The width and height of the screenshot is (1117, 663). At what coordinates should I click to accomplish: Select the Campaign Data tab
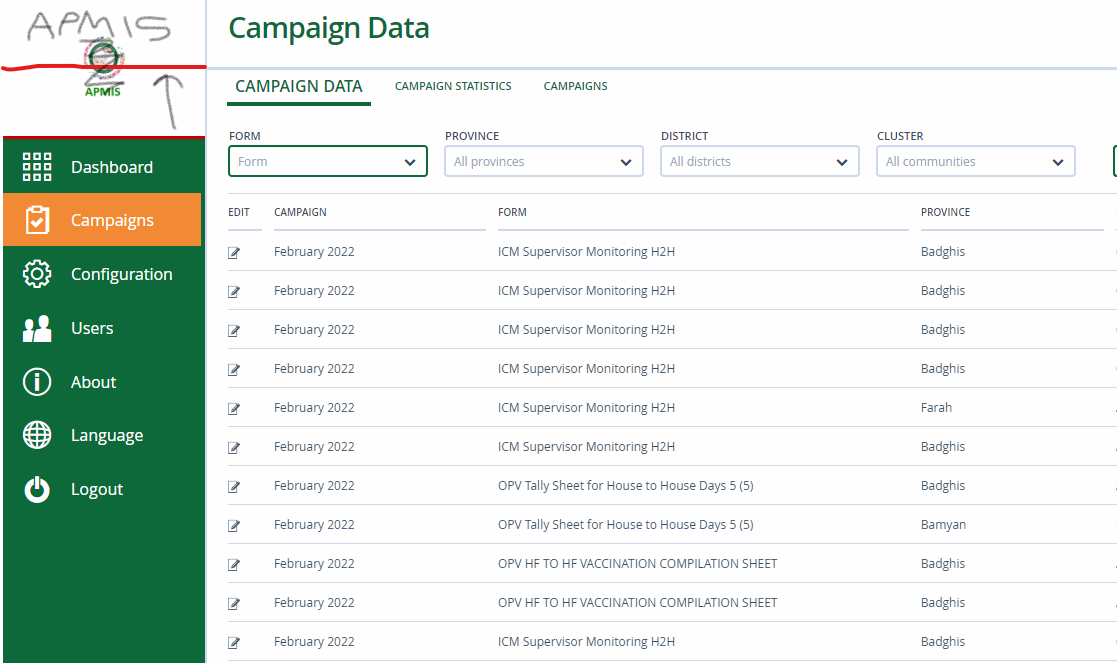tap(298, 86)
